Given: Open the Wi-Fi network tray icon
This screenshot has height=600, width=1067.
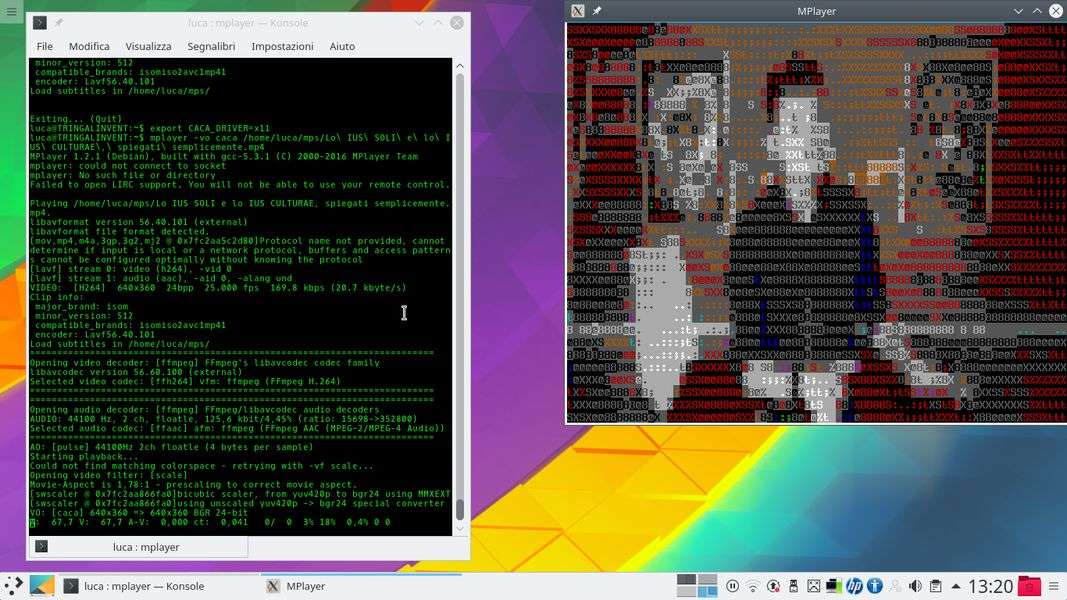Looking at the screenshot, I should coord(753,586).
